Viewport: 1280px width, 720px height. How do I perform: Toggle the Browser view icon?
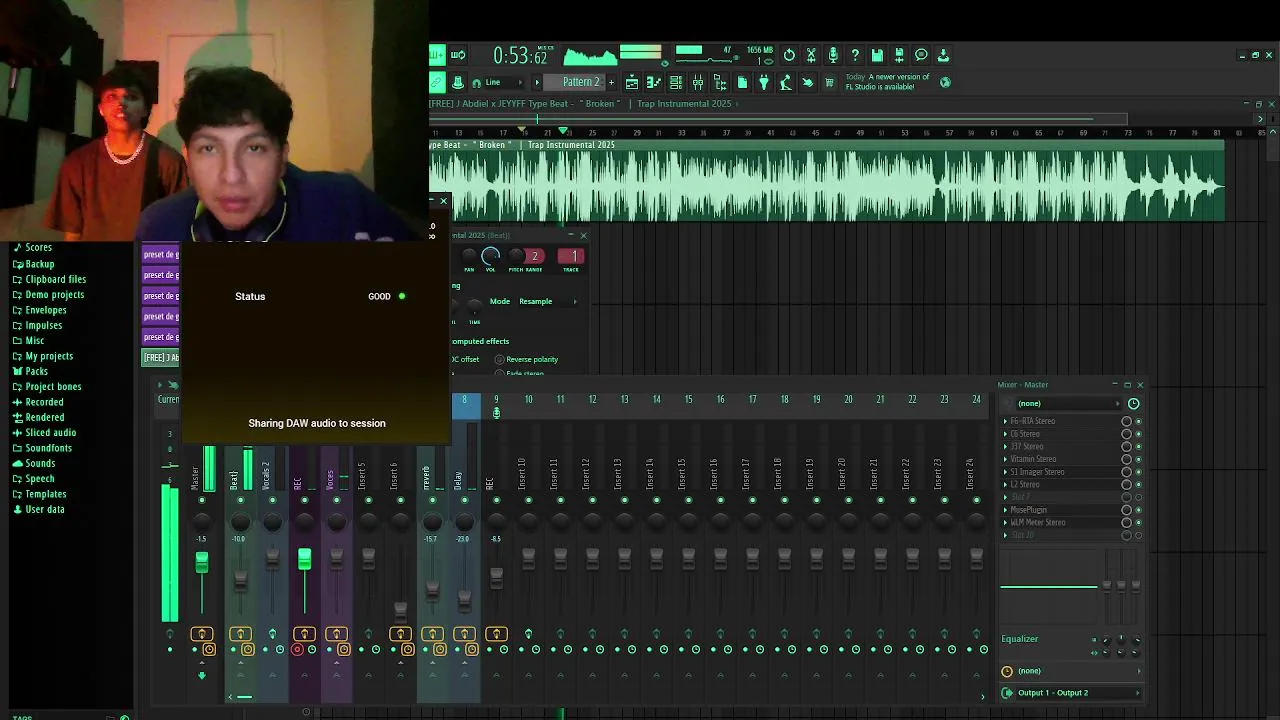pyautogui.click(x=720, y=82)
